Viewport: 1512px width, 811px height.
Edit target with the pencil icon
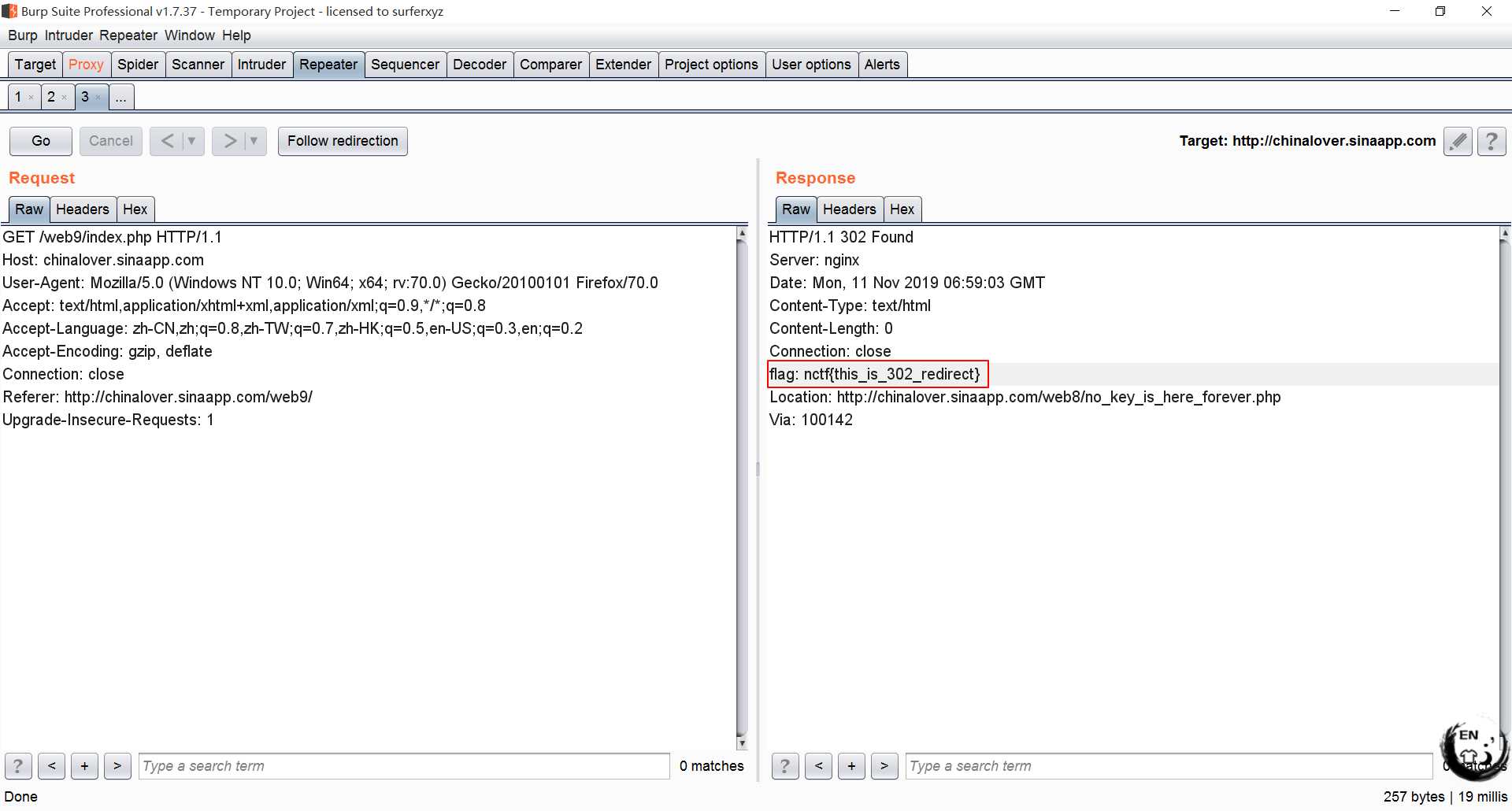1458,141
